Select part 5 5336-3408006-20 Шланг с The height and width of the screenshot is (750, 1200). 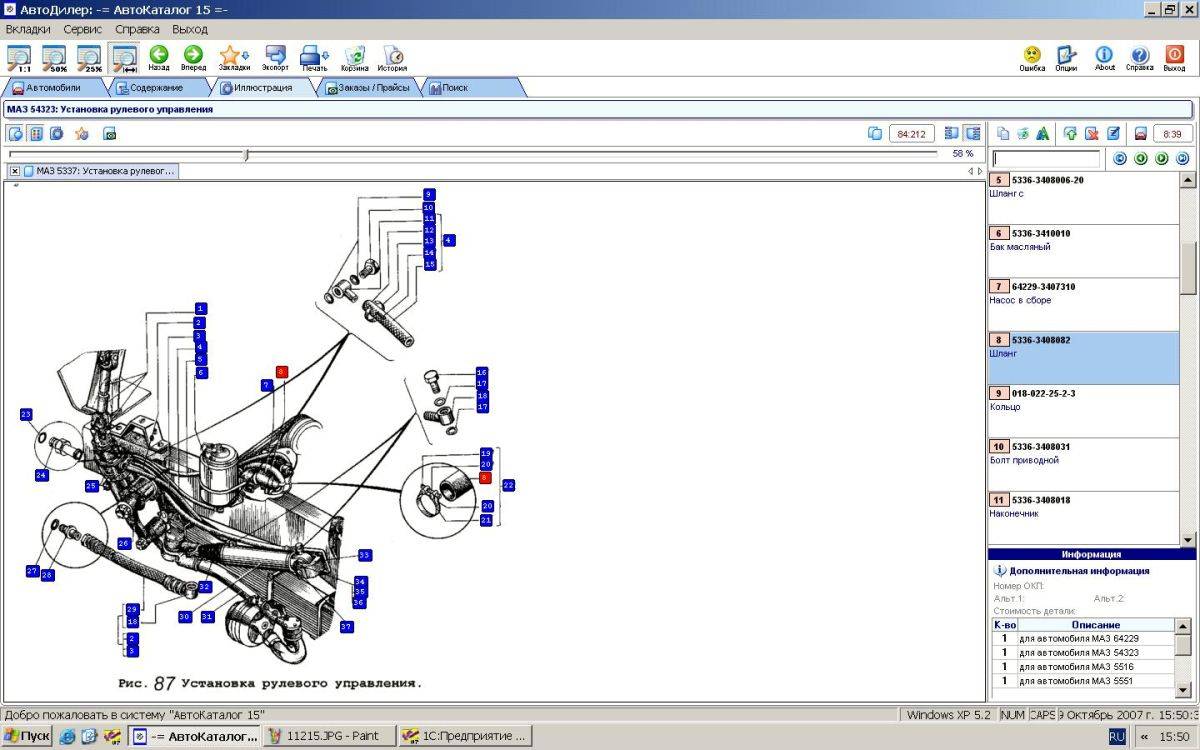click(1084, 198)
